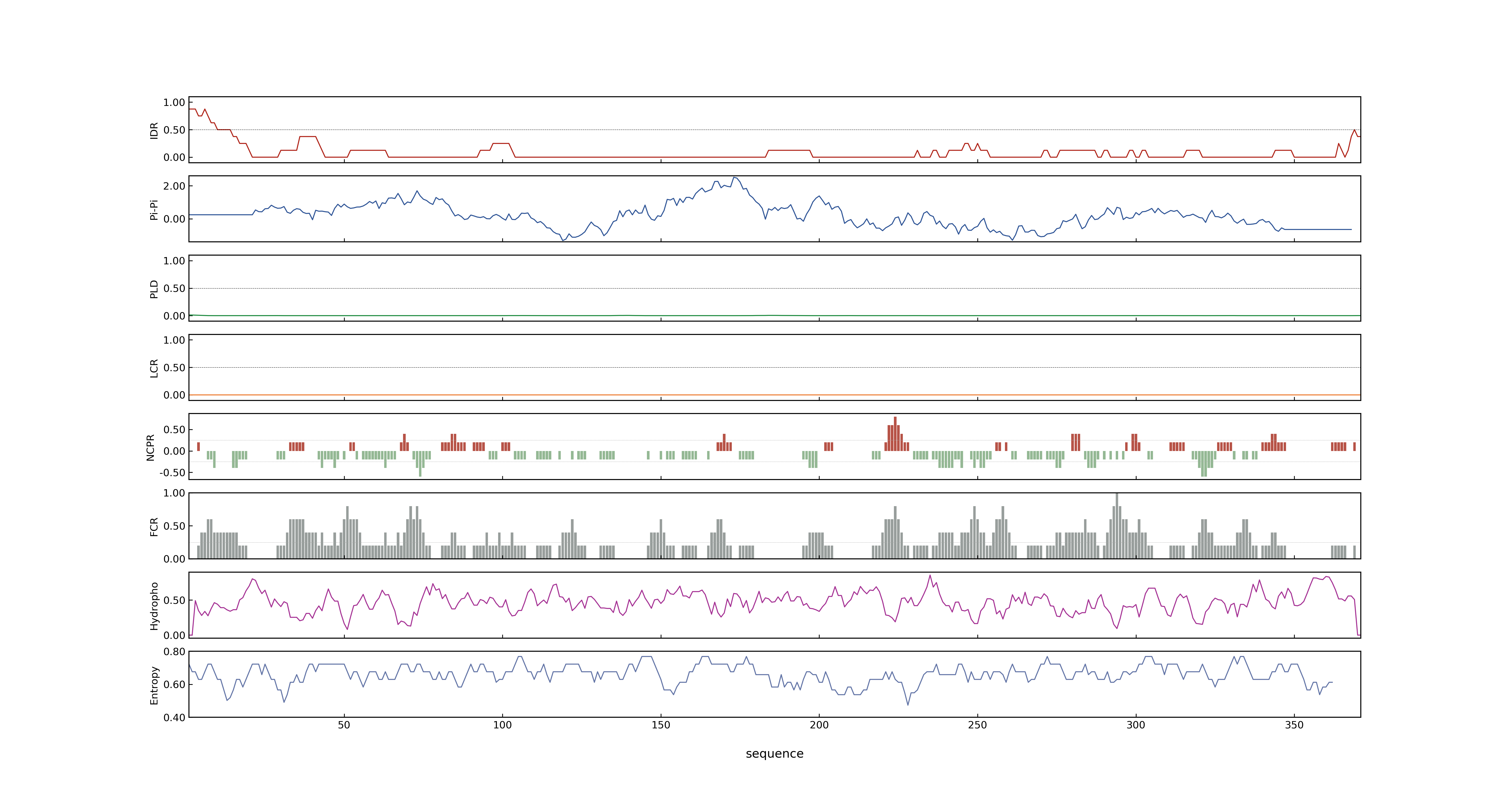
Task: Click x-axis tick label 150
Action: click(661, 725)
